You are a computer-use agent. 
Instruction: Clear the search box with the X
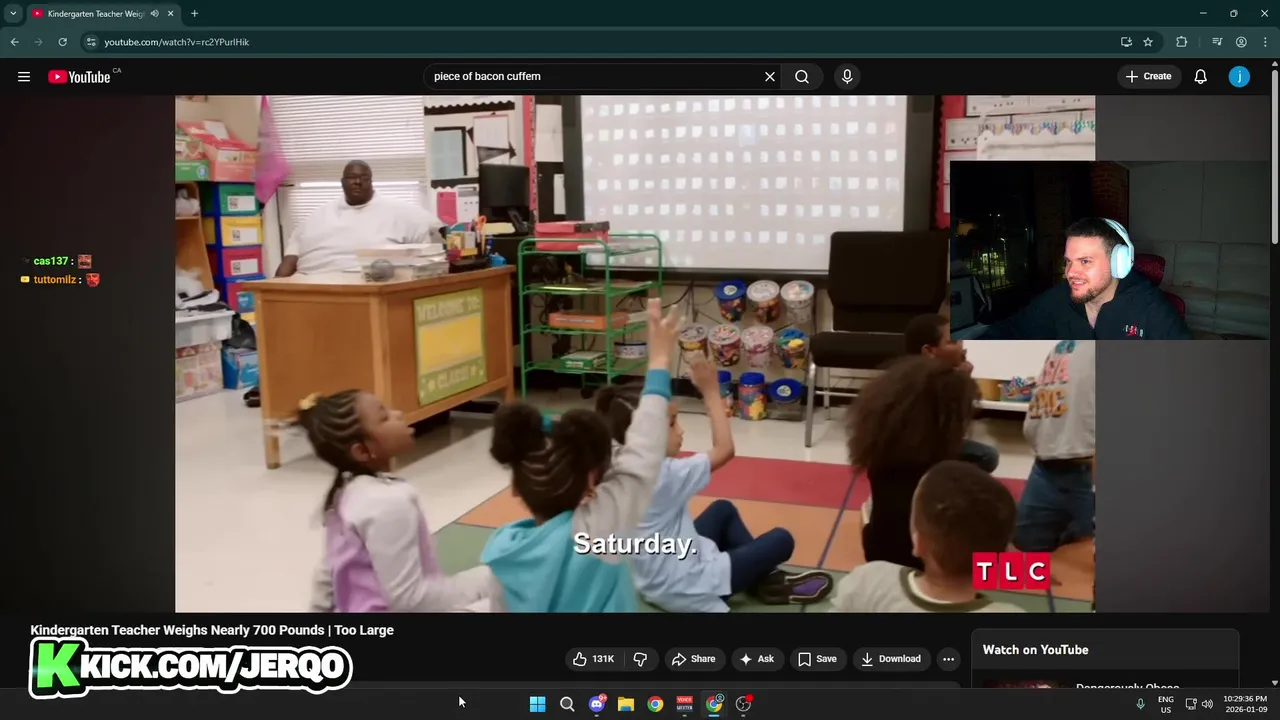pos(770,76)
